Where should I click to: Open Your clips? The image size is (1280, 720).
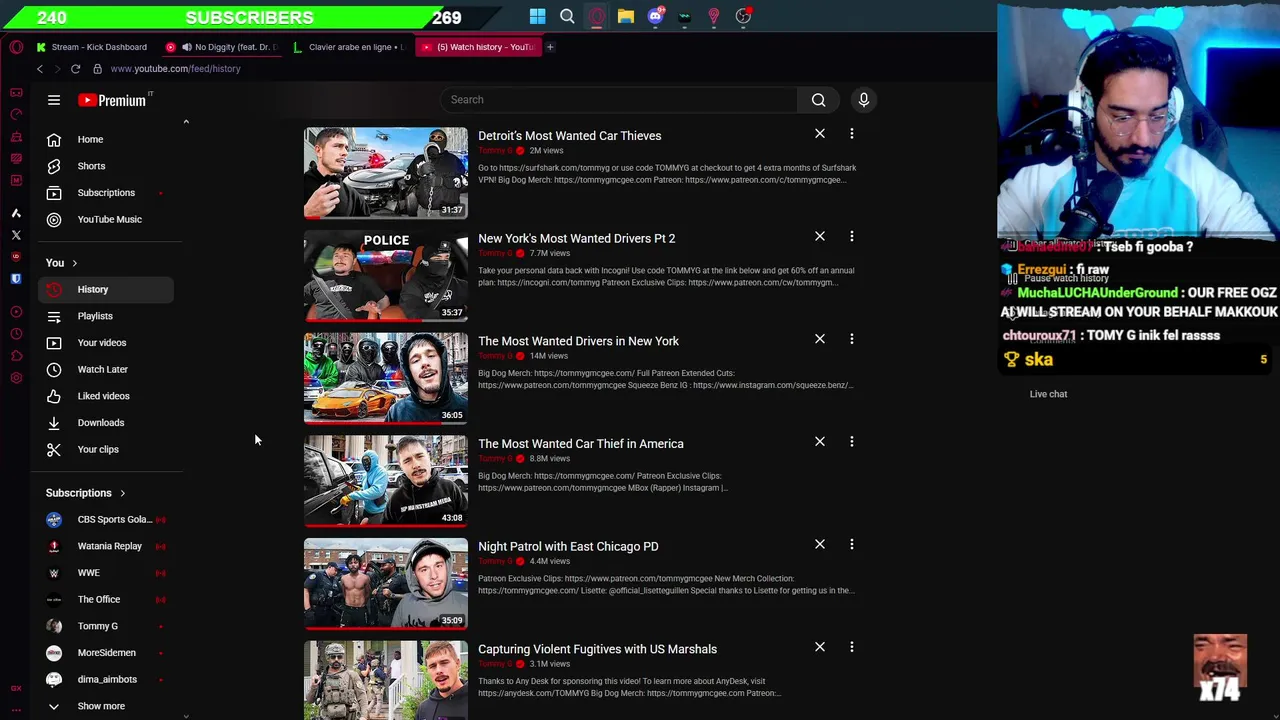pos(106,449)
